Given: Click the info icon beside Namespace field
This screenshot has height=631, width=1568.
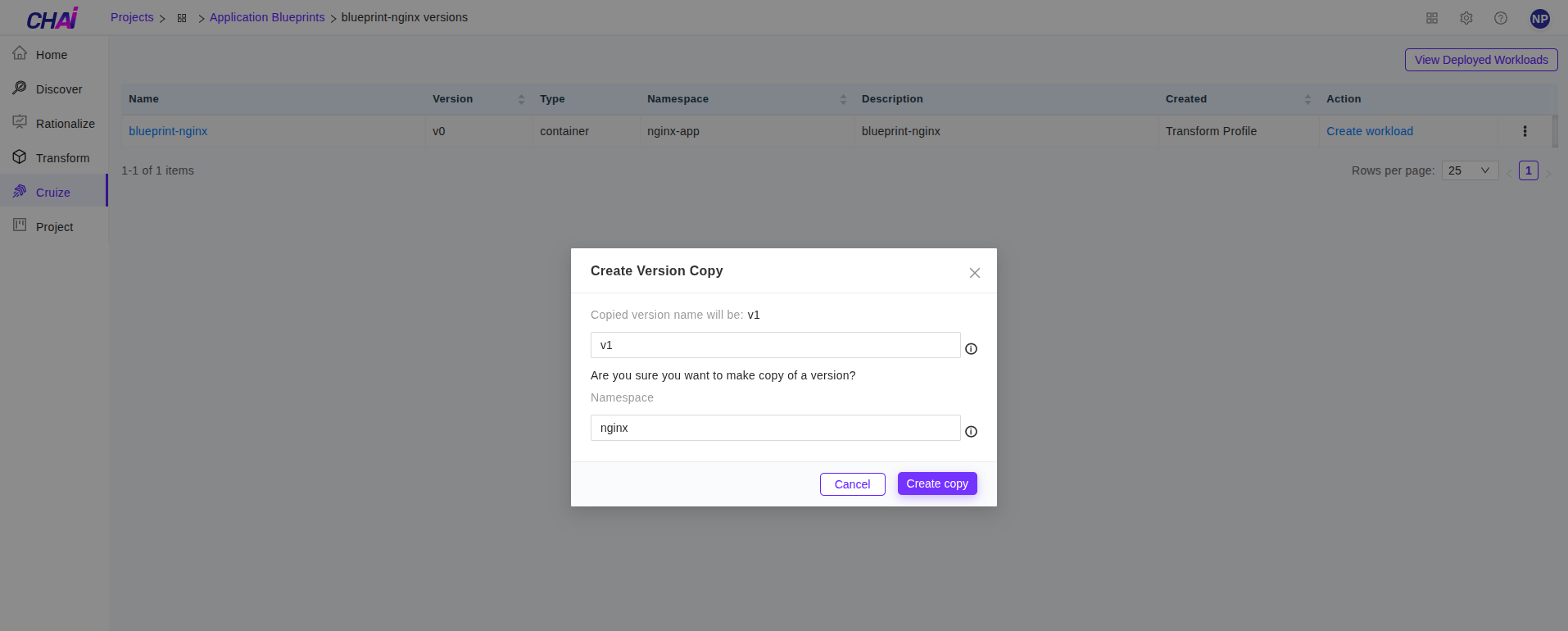Looking at the screenshot, I should [x=971, y=432].
